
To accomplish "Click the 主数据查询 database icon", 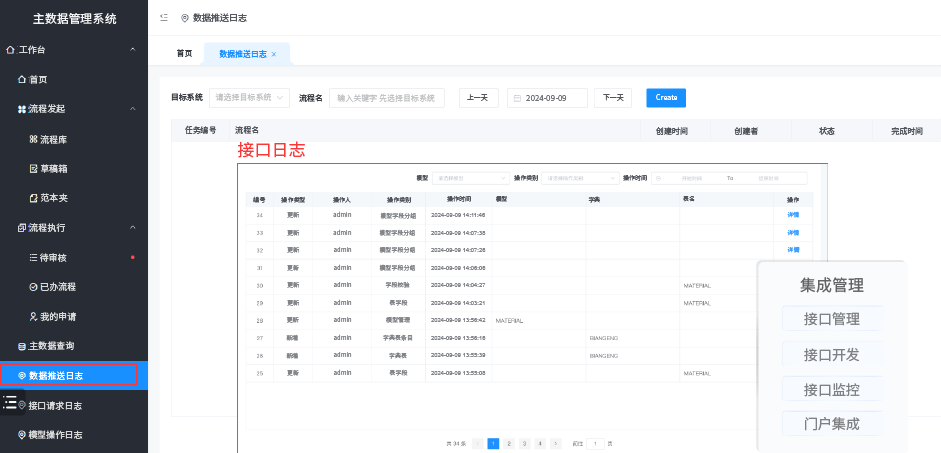I will [22, 346].
